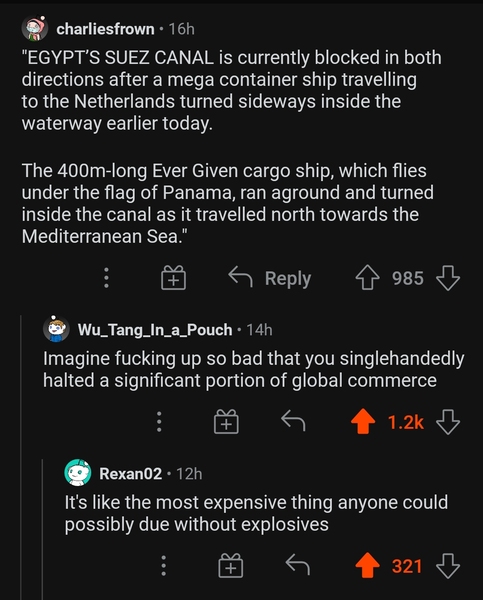Open overflow menu on Rexan02's comment
Viewport: 483px width, 600px height.
coord(164,565)
